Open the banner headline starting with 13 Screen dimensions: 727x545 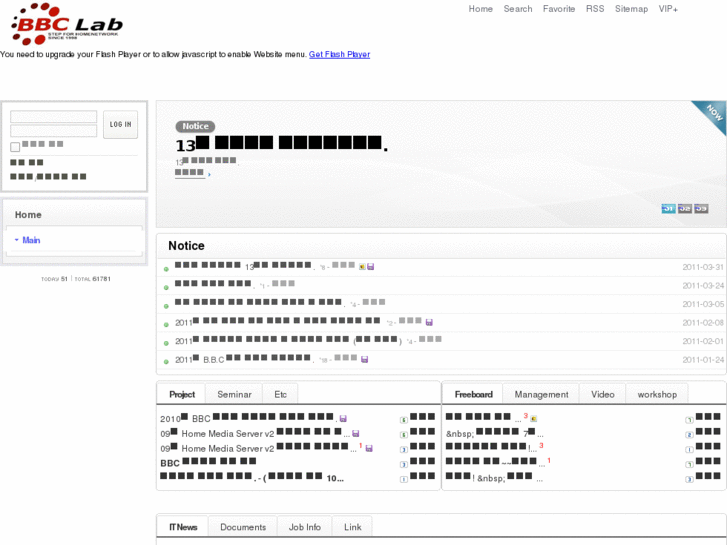point(281,144)
